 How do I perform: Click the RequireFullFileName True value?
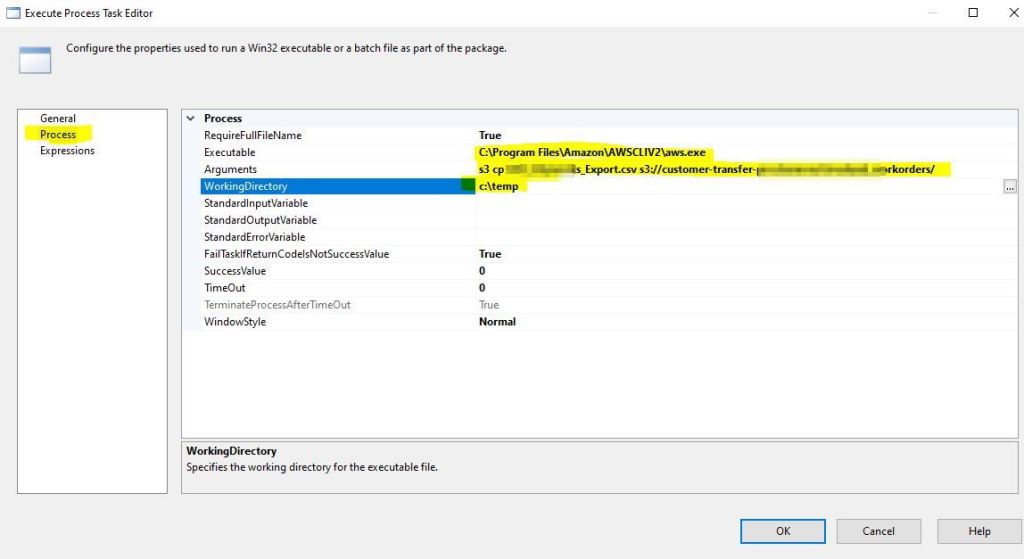(x=490, y=135)
